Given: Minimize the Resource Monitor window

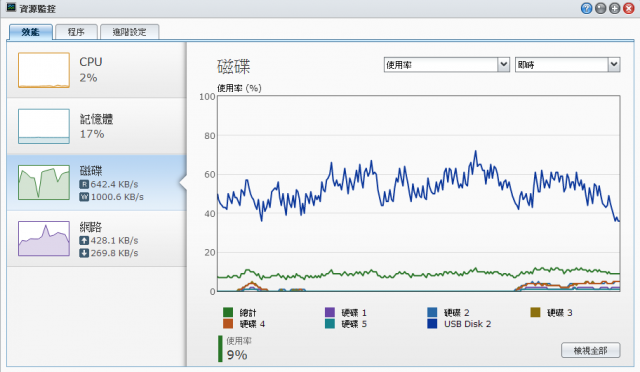Looking at the screenshot, I should pos(600,8).
